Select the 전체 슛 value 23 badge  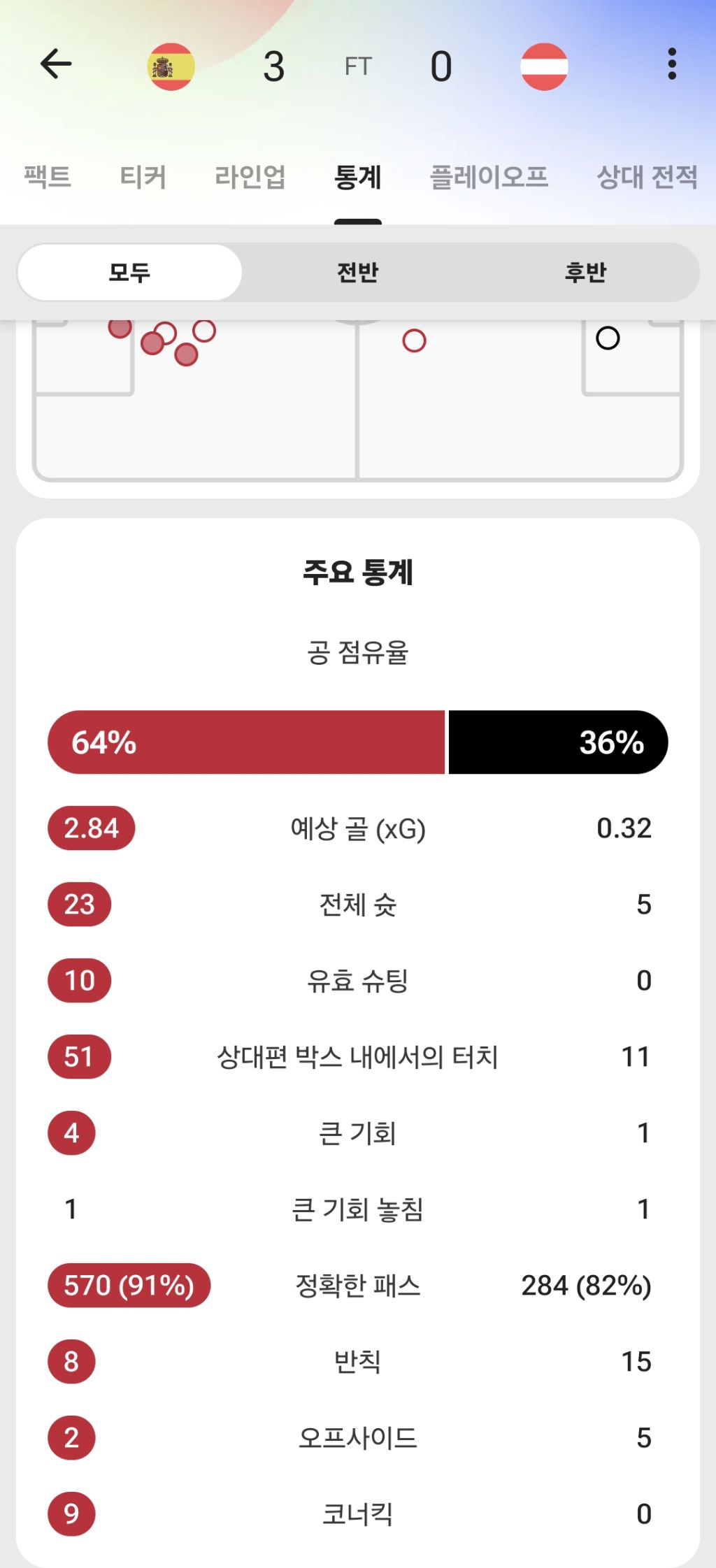79,905
